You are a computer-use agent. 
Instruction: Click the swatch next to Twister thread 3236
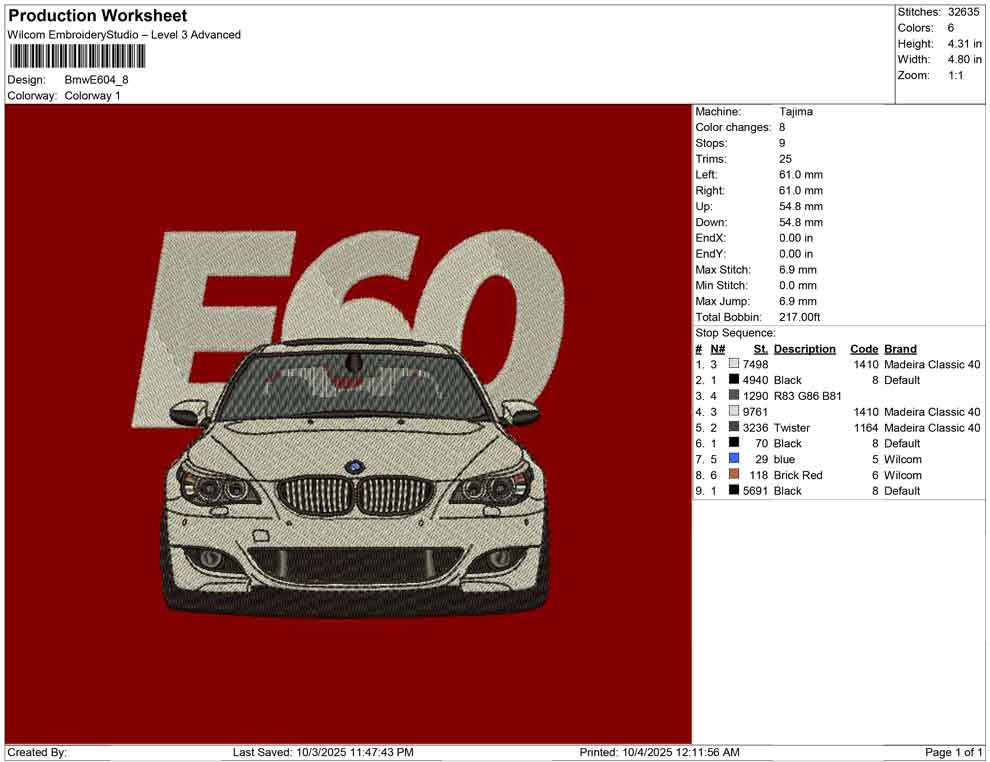(x=734, y=428)
